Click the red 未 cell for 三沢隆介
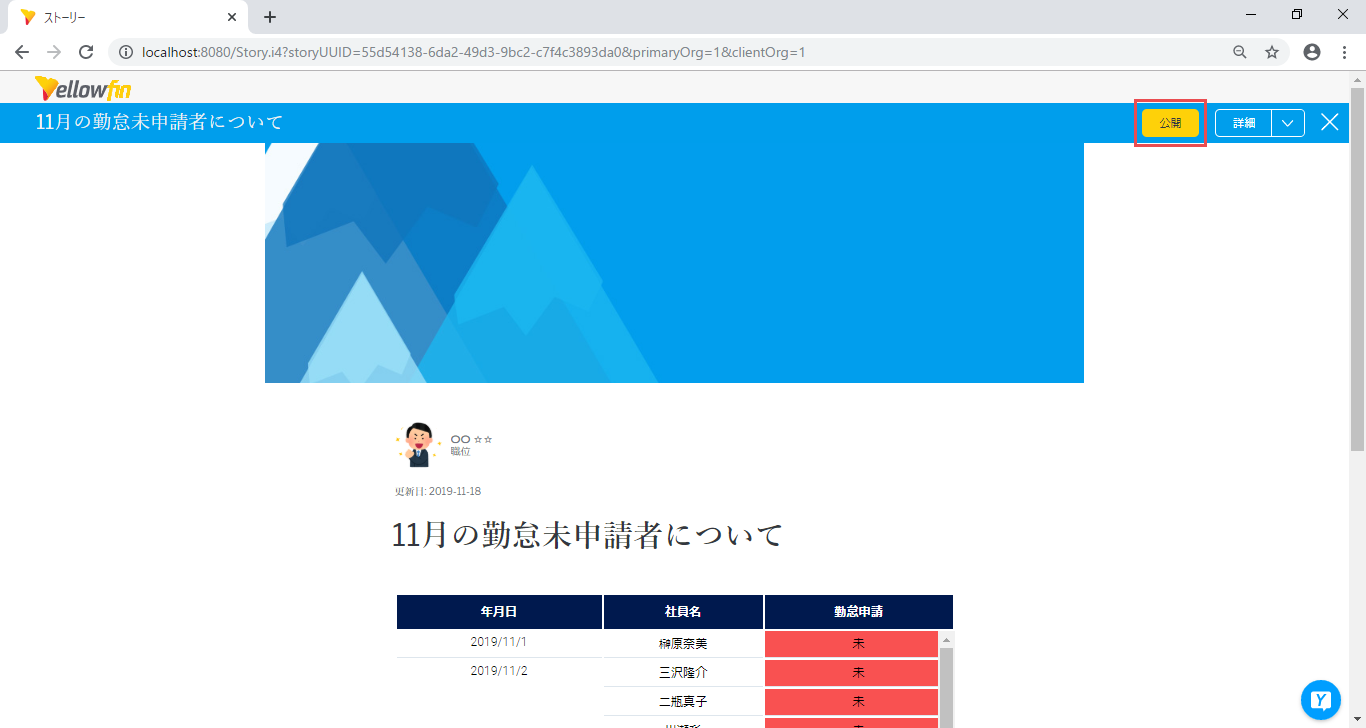 pos(851,673)
